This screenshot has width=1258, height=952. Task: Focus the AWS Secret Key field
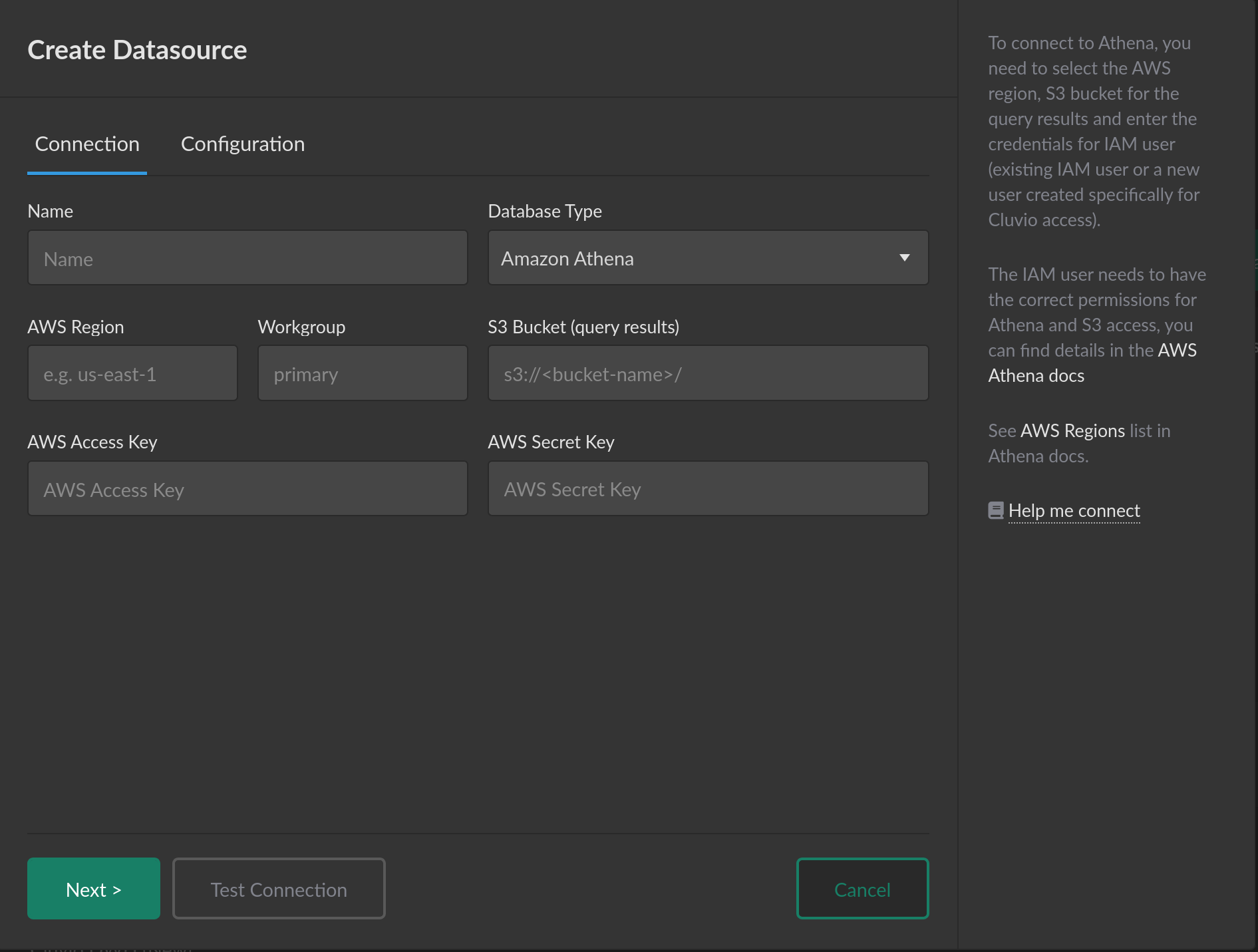708,489
